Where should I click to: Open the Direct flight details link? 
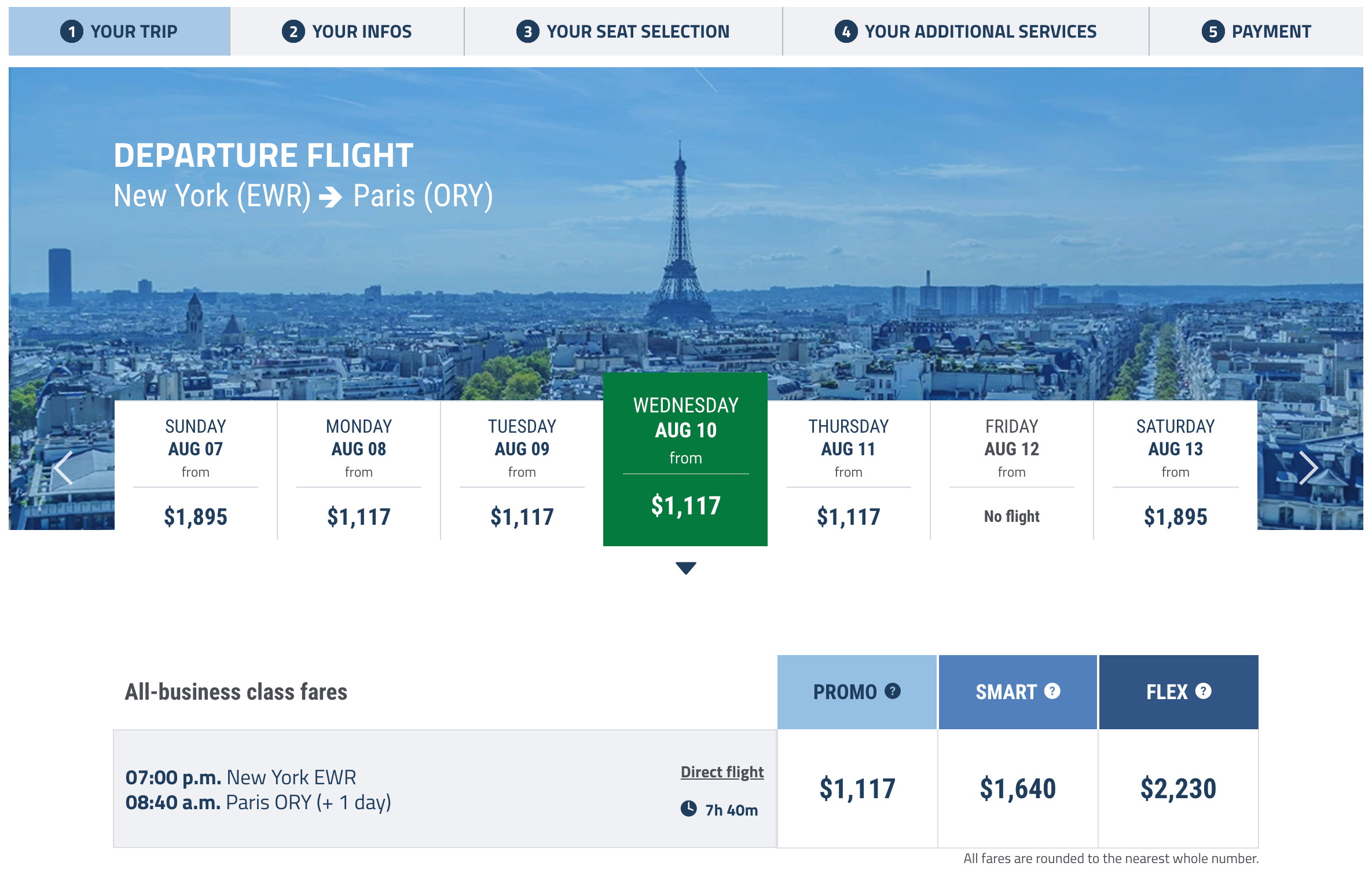pos(722,772)
